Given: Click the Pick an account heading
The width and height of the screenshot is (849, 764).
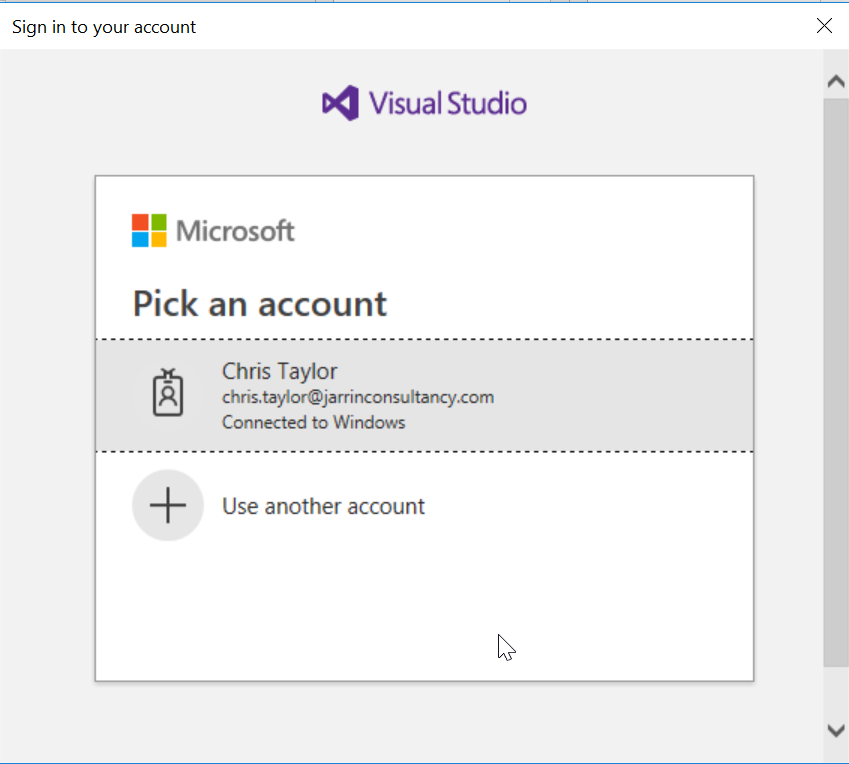Looking at the screenshot, I should coord(260,303).
